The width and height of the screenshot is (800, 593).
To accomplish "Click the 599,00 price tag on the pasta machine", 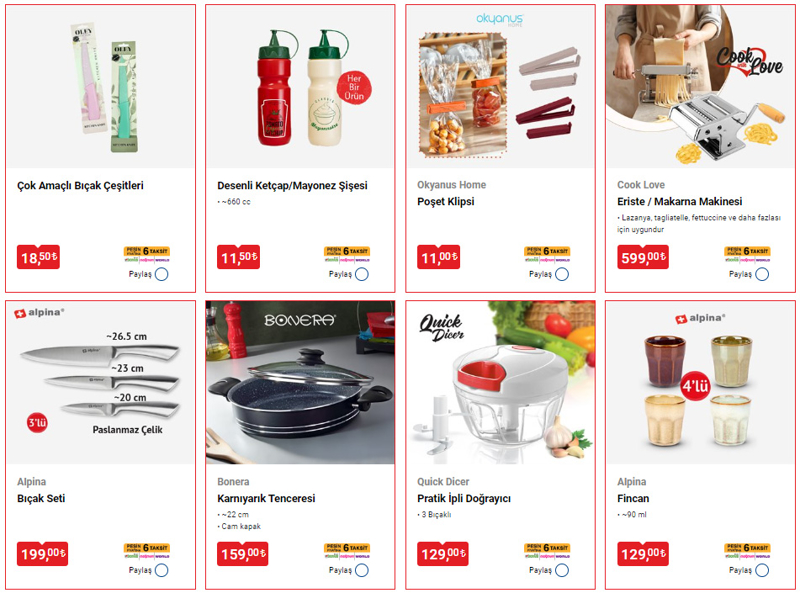I will pos(643,257).
